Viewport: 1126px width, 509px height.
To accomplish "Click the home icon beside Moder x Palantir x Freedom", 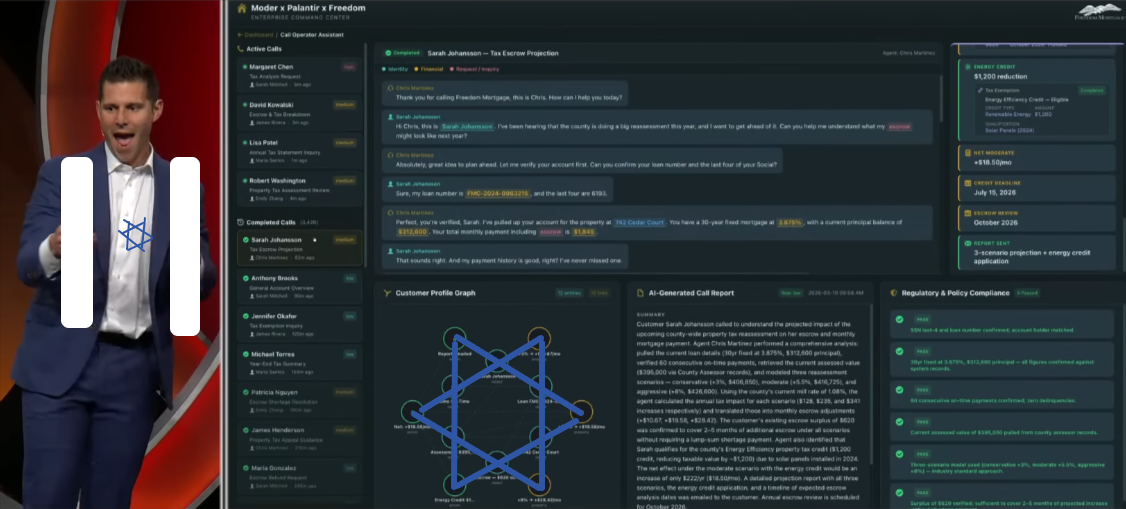I will pyautogui.click(x=241, y=9).
